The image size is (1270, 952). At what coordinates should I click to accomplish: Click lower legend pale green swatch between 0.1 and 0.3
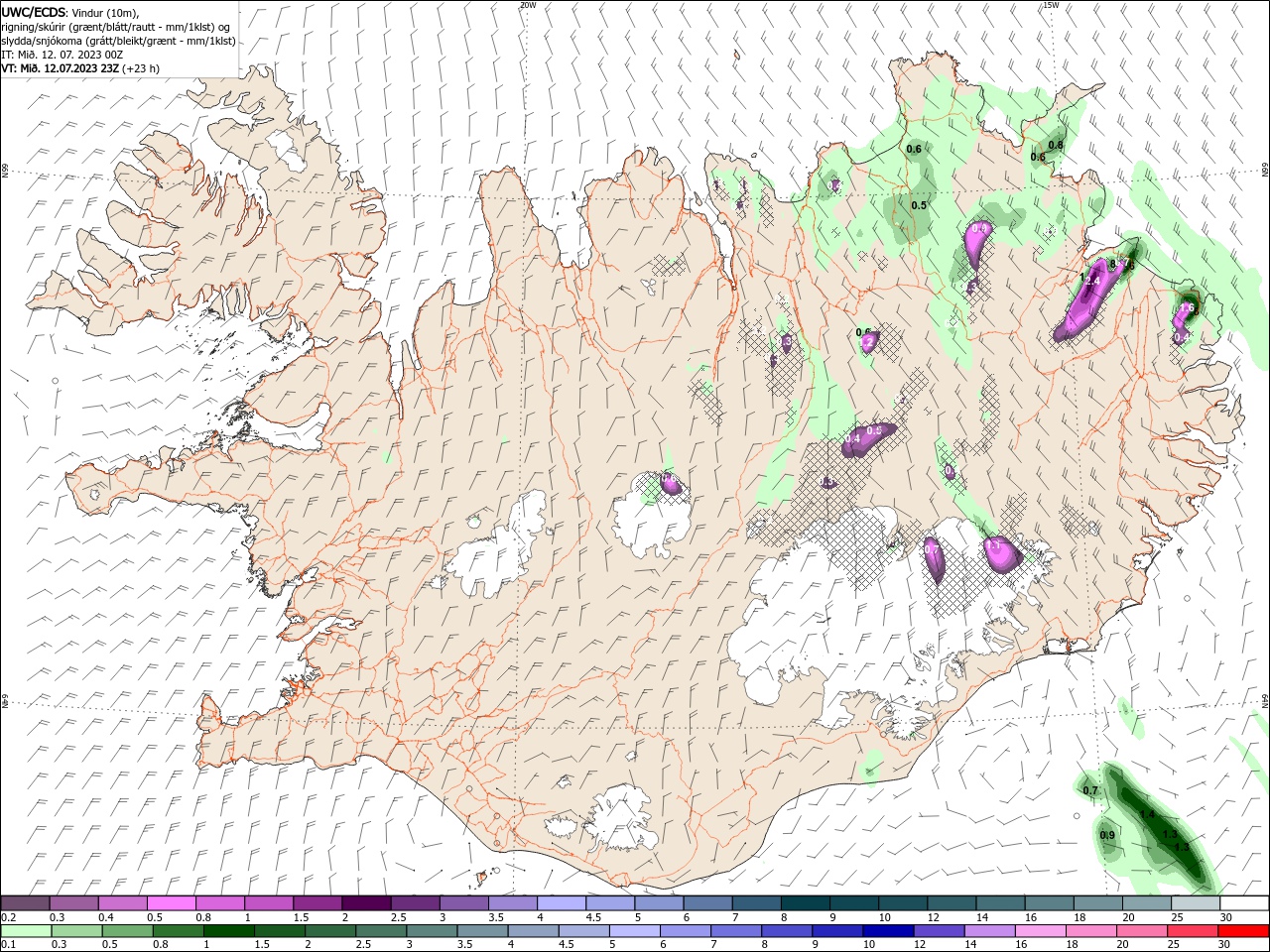[25, 931]
